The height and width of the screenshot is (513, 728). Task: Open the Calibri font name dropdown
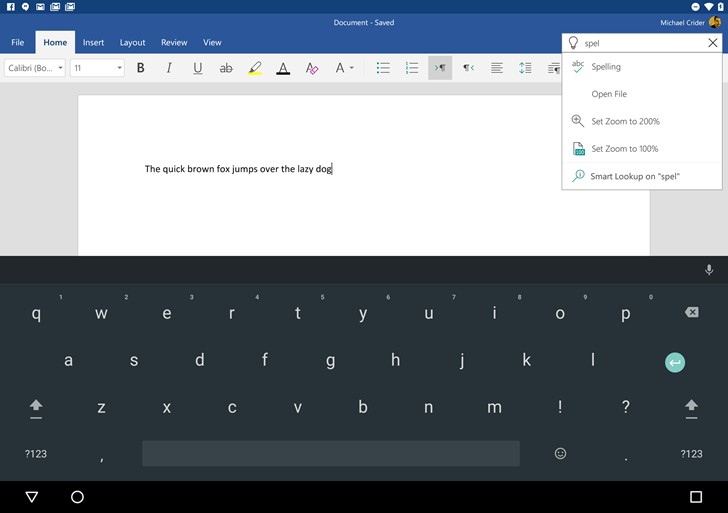35,68
